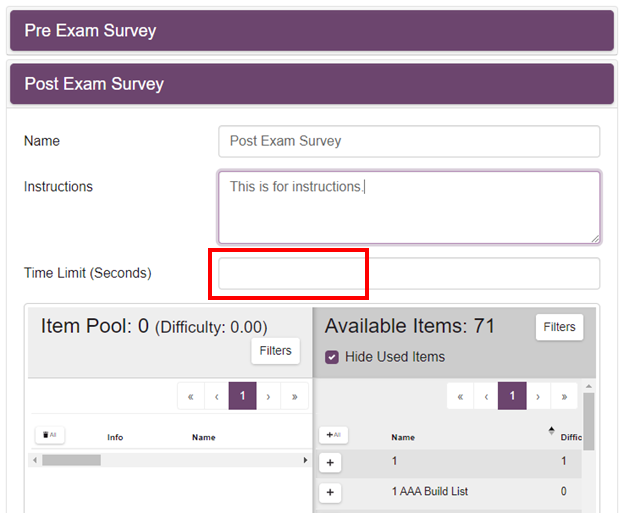
Task: Sort Available Items by Name column
Action: (403, 437)
